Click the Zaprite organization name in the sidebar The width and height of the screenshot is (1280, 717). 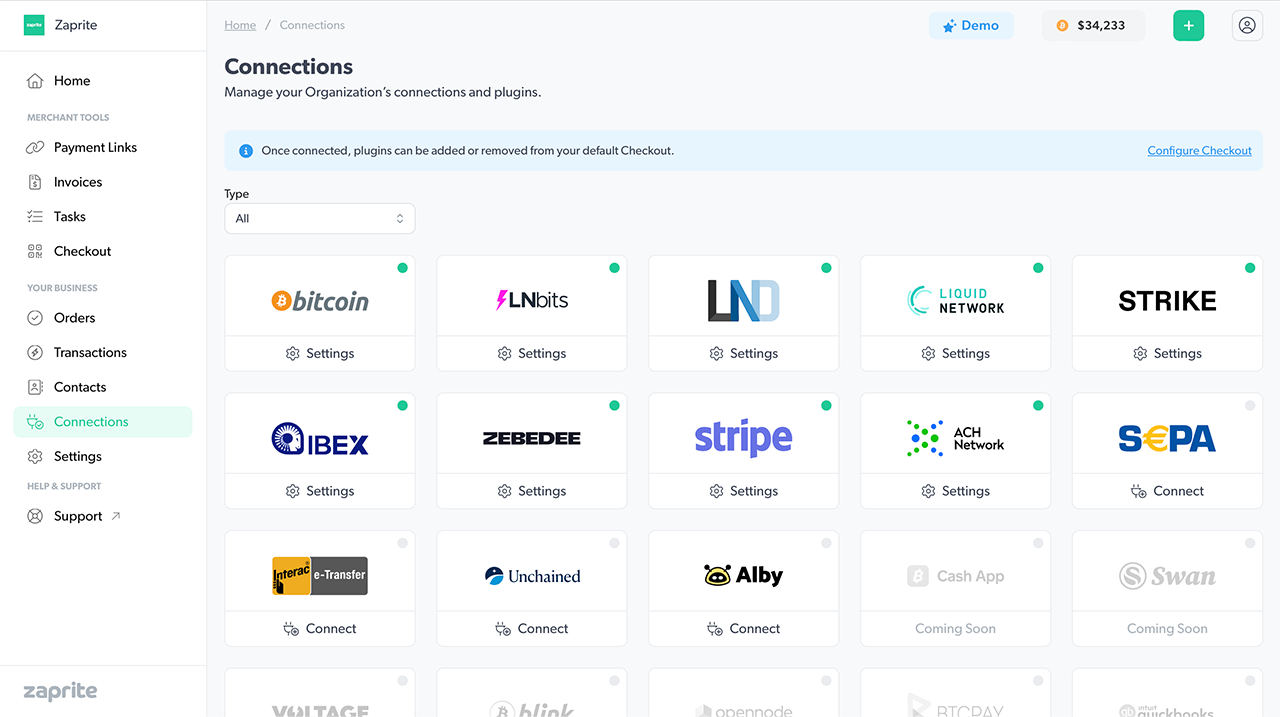pyautogui.click(x=76, y=25)
